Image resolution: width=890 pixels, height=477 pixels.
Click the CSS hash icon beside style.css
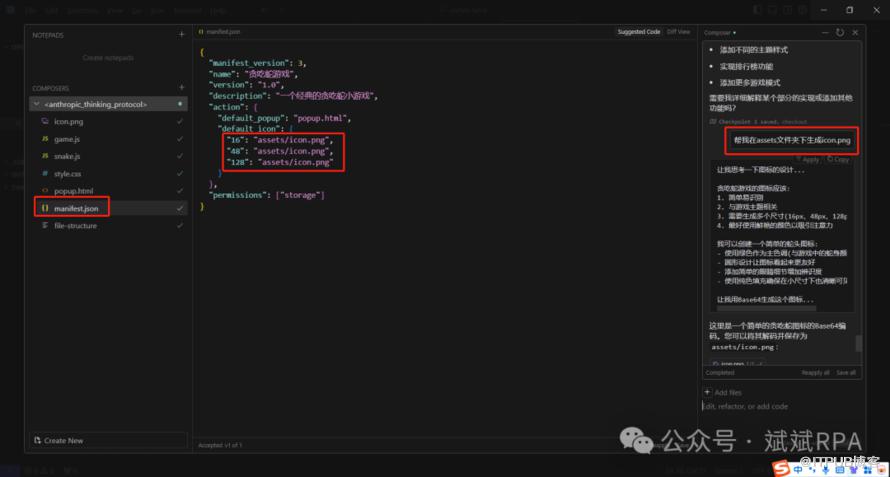45,174
